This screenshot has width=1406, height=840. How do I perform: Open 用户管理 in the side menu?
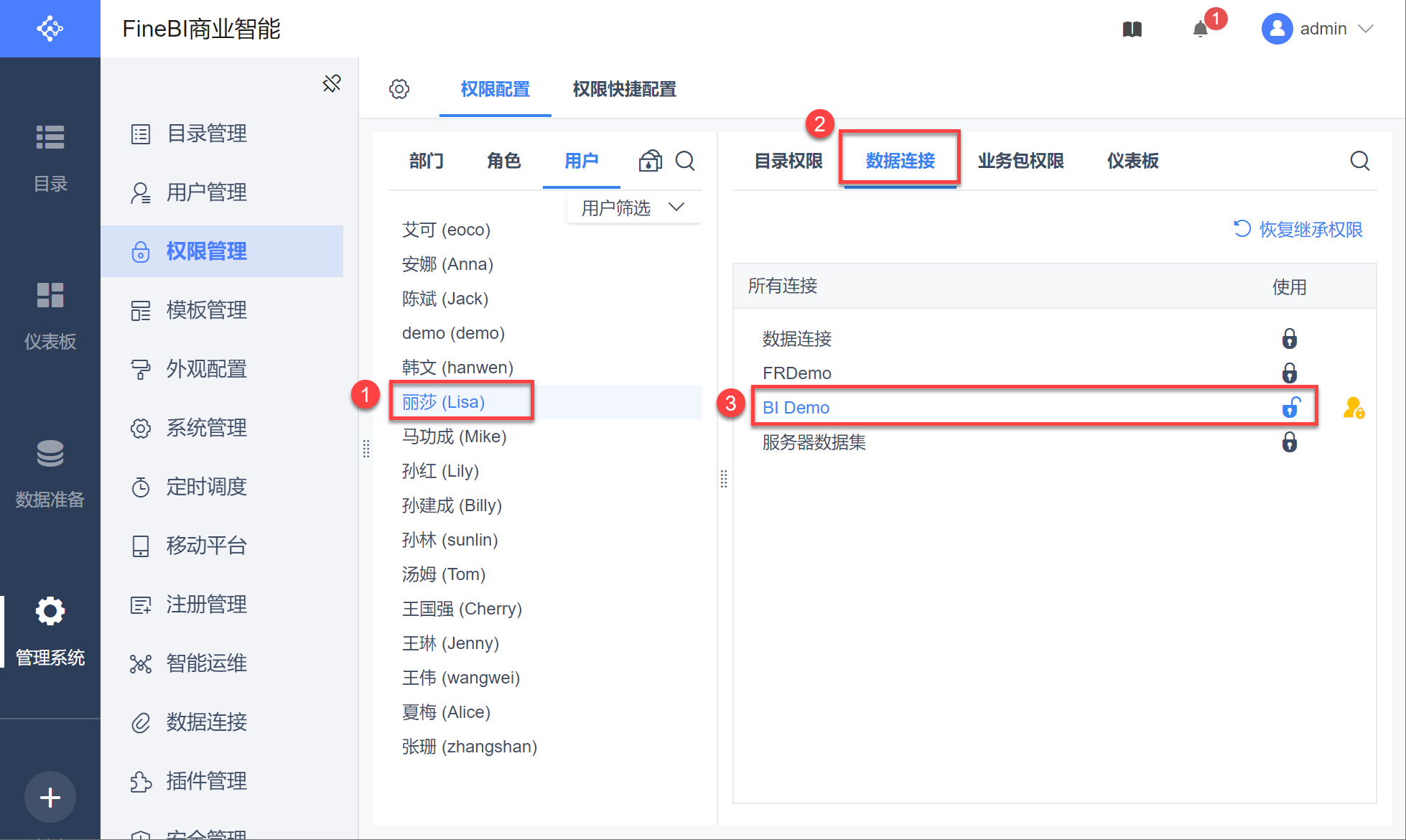pos(207,192)
